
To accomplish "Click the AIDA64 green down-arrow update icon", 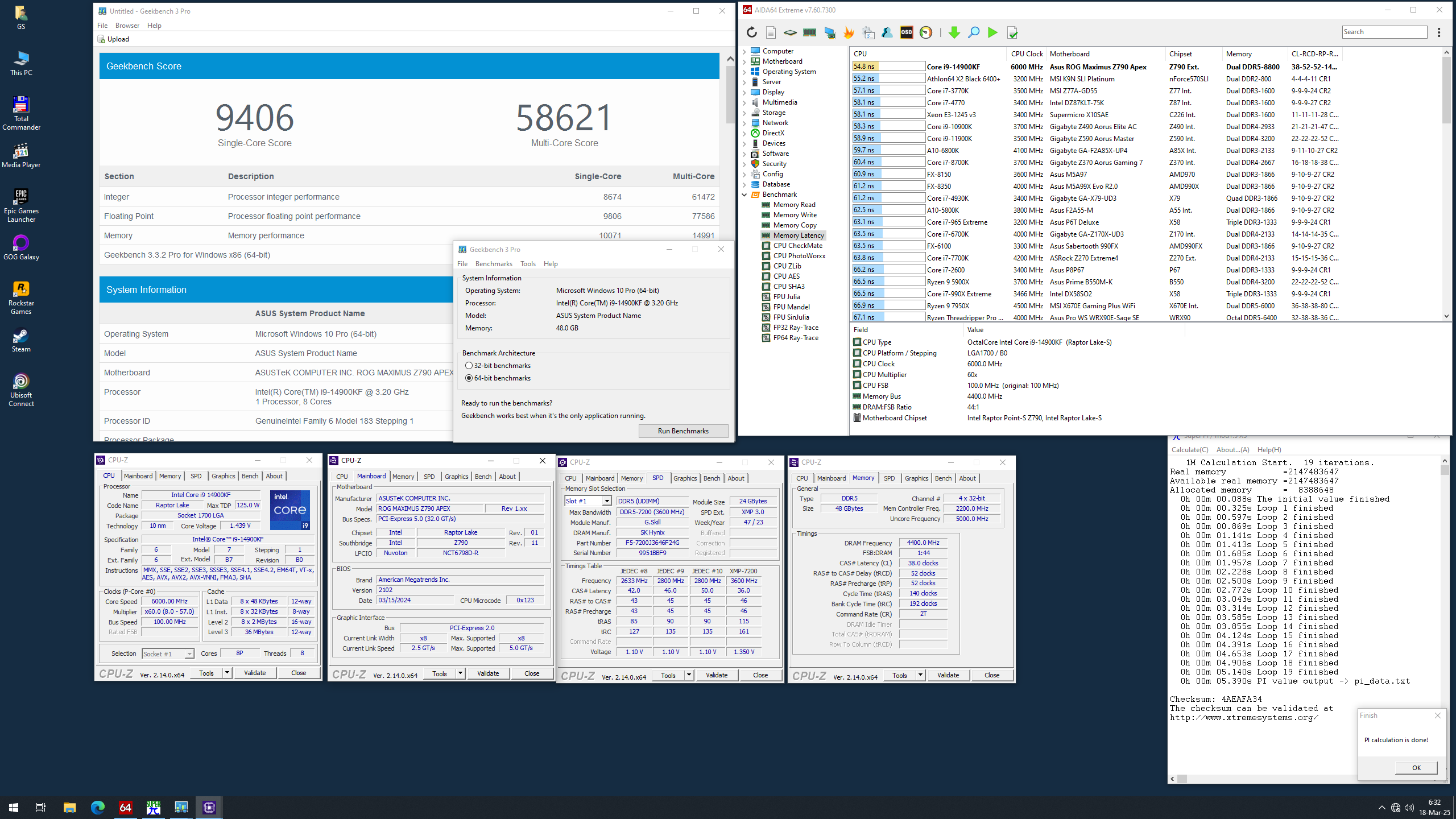I will pyautogui.click(x=954, y=32).
